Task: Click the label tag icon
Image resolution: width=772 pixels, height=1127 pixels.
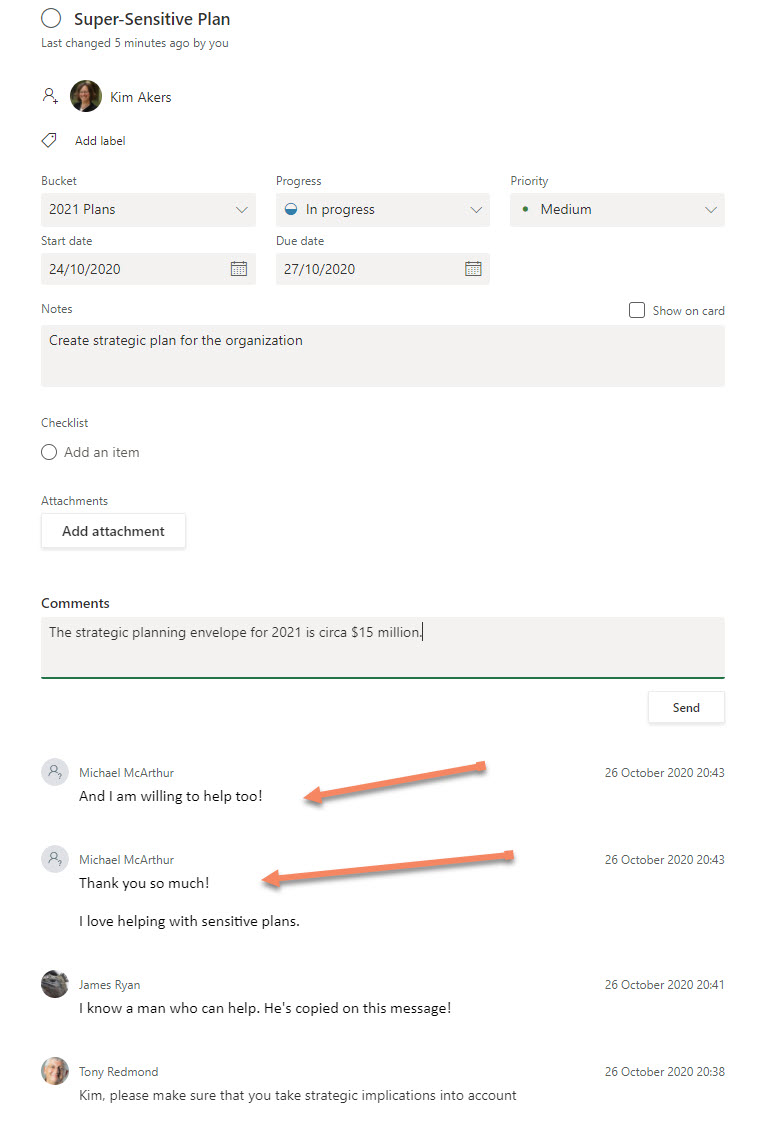Action: click(x=49, y=141)
